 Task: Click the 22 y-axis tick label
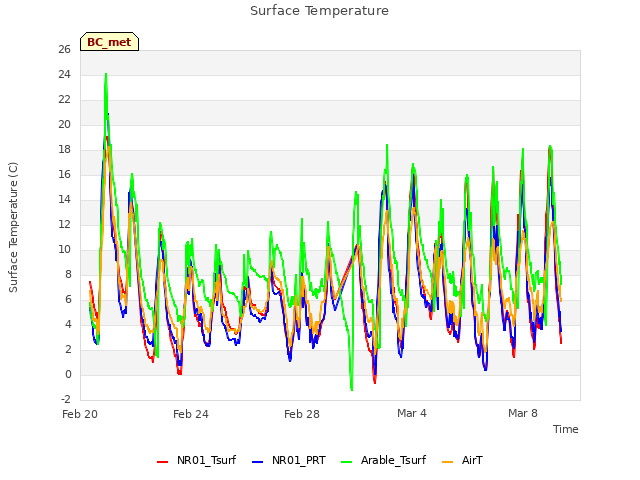pyautogui.click(x=64, y=99)
